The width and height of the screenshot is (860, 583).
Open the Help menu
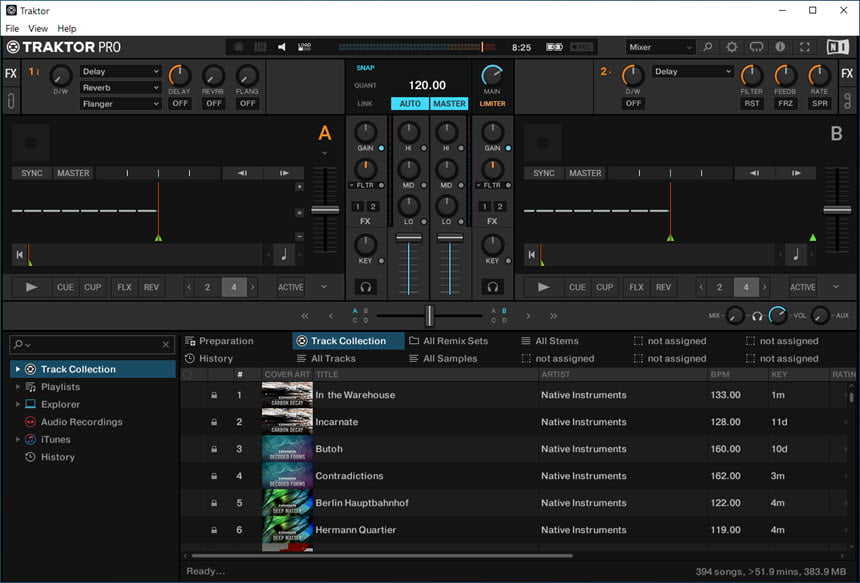point(67,29)
